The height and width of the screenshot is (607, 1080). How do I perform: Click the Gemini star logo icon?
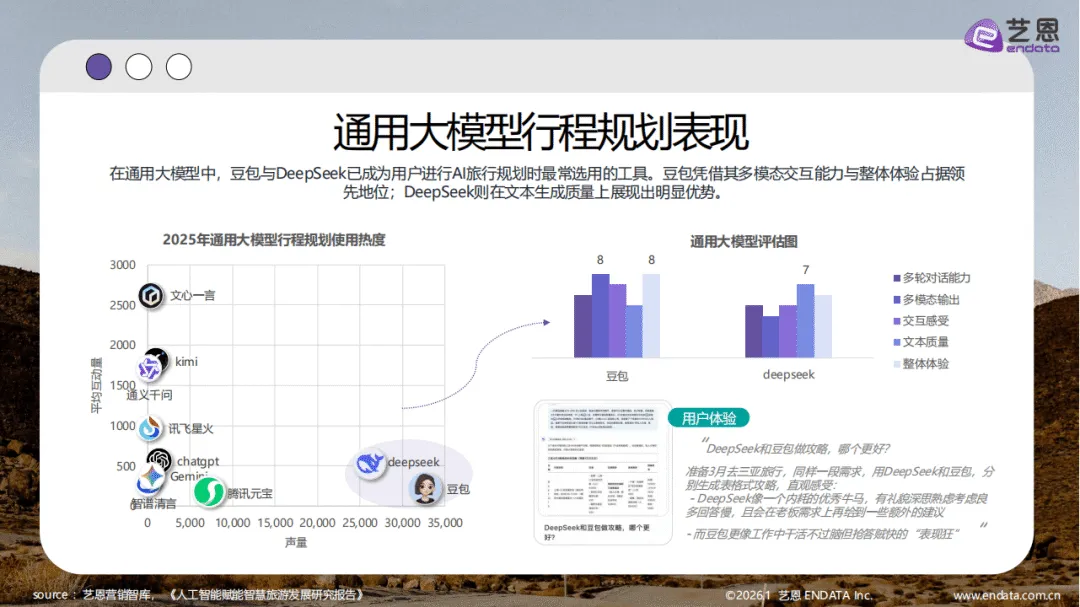tap(150, 478)
